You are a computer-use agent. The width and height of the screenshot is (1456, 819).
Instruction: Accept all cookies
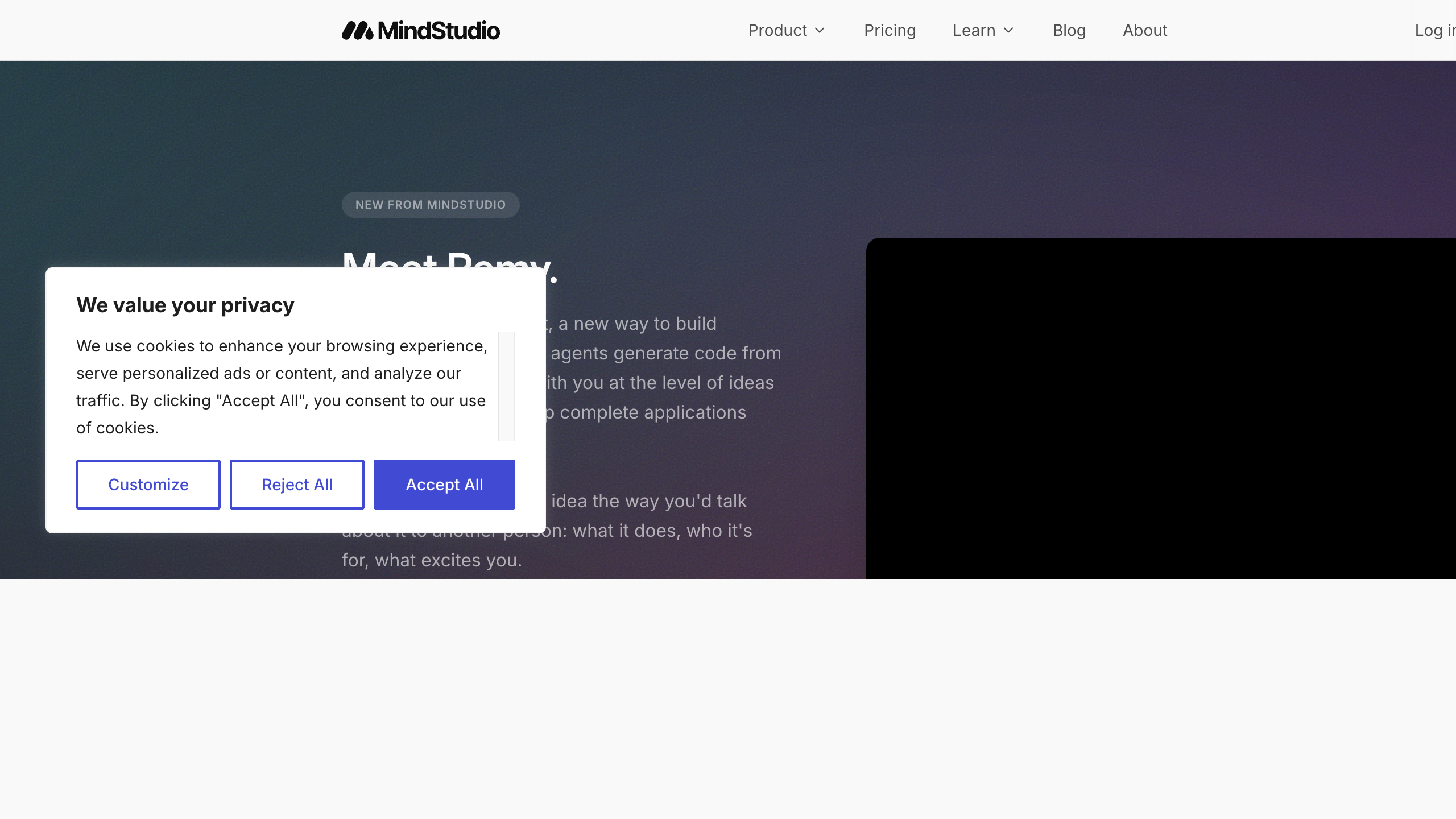tap(444, 485)
